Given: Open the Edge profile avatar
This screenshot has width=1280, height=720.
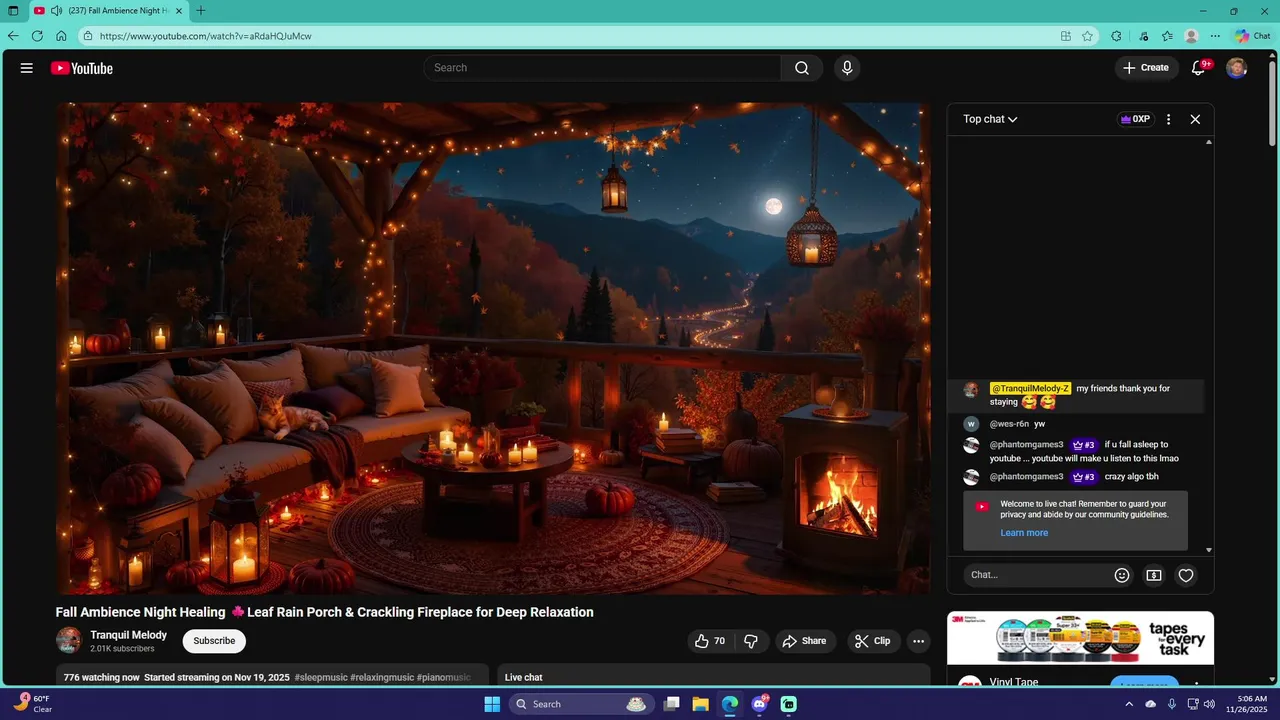Looking at the screenshot, I should pos(1191,36).
